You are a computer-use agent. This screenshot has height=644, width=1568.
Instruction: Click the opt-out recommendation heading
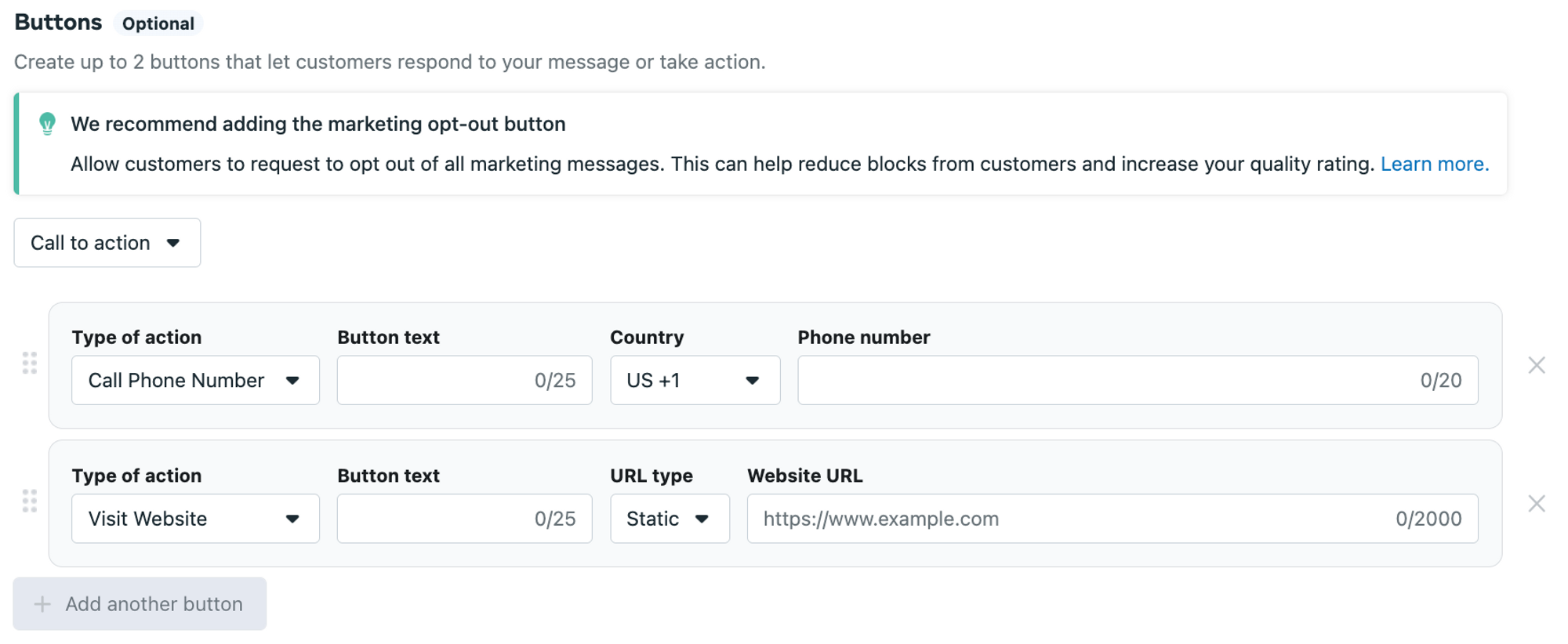click(x=318, y=124)
